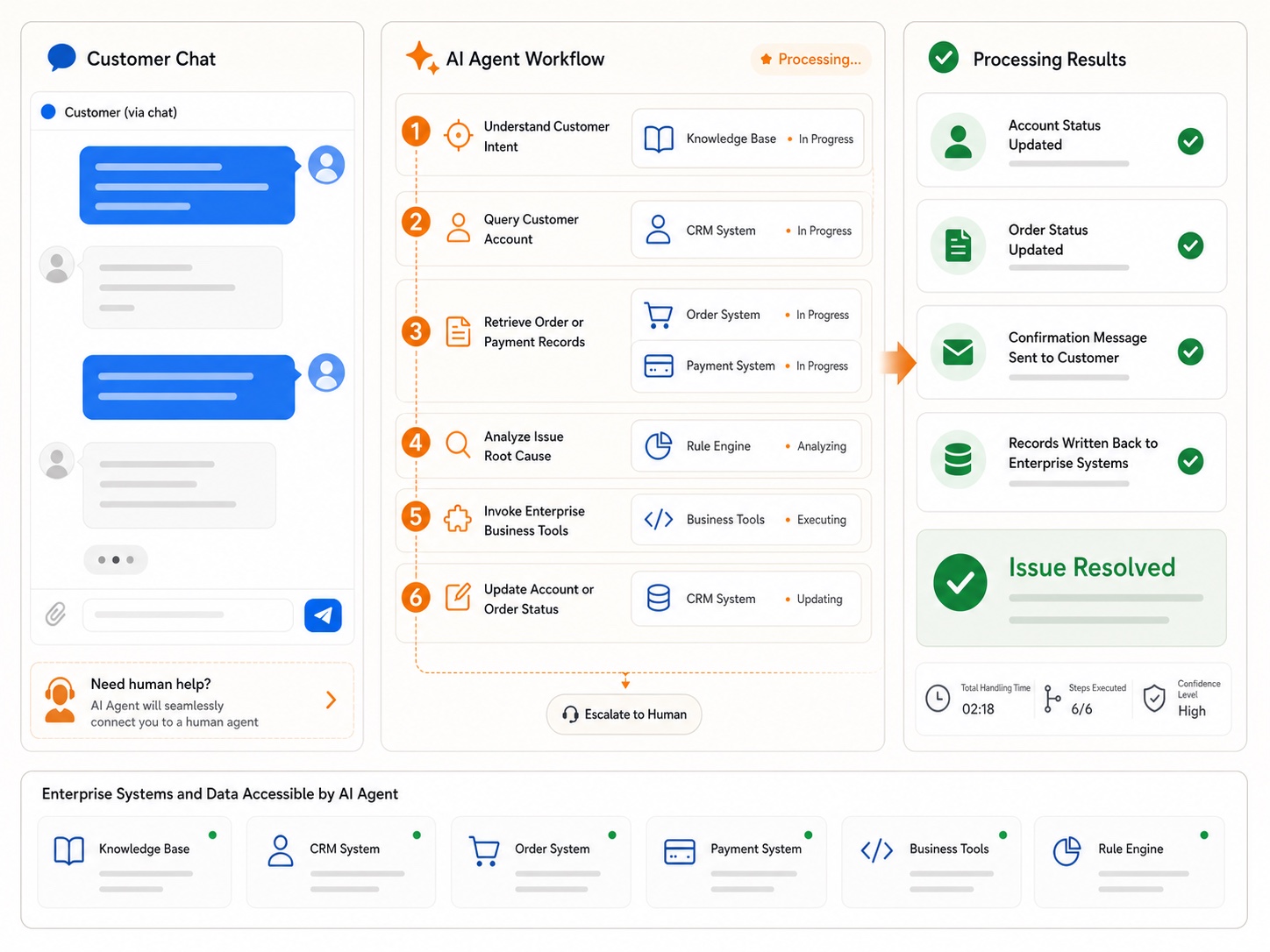Click the Knowledge Base book icon in step 1
This screenshot has width=1270, height=952.
(x=659, y=139)
